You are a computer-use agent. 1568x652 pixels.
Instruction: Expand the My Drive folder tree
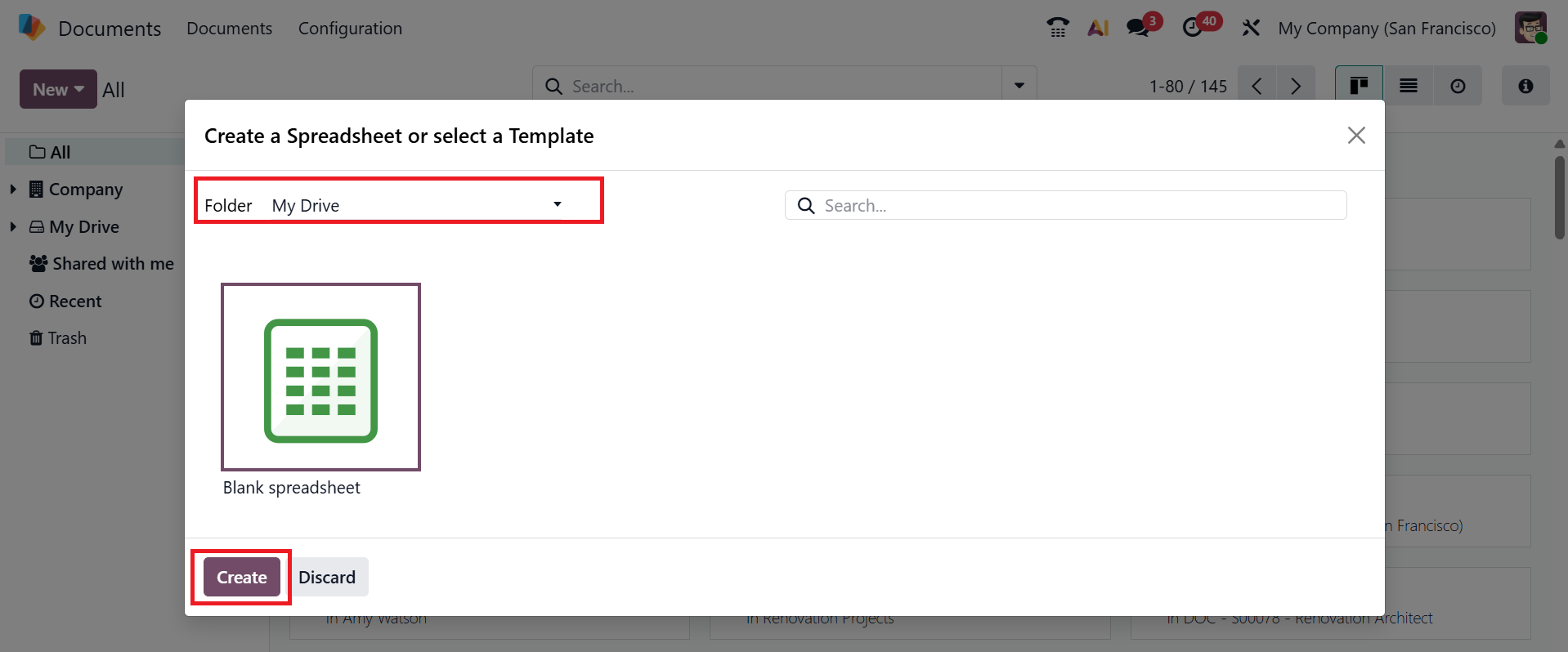coord(13,226)
